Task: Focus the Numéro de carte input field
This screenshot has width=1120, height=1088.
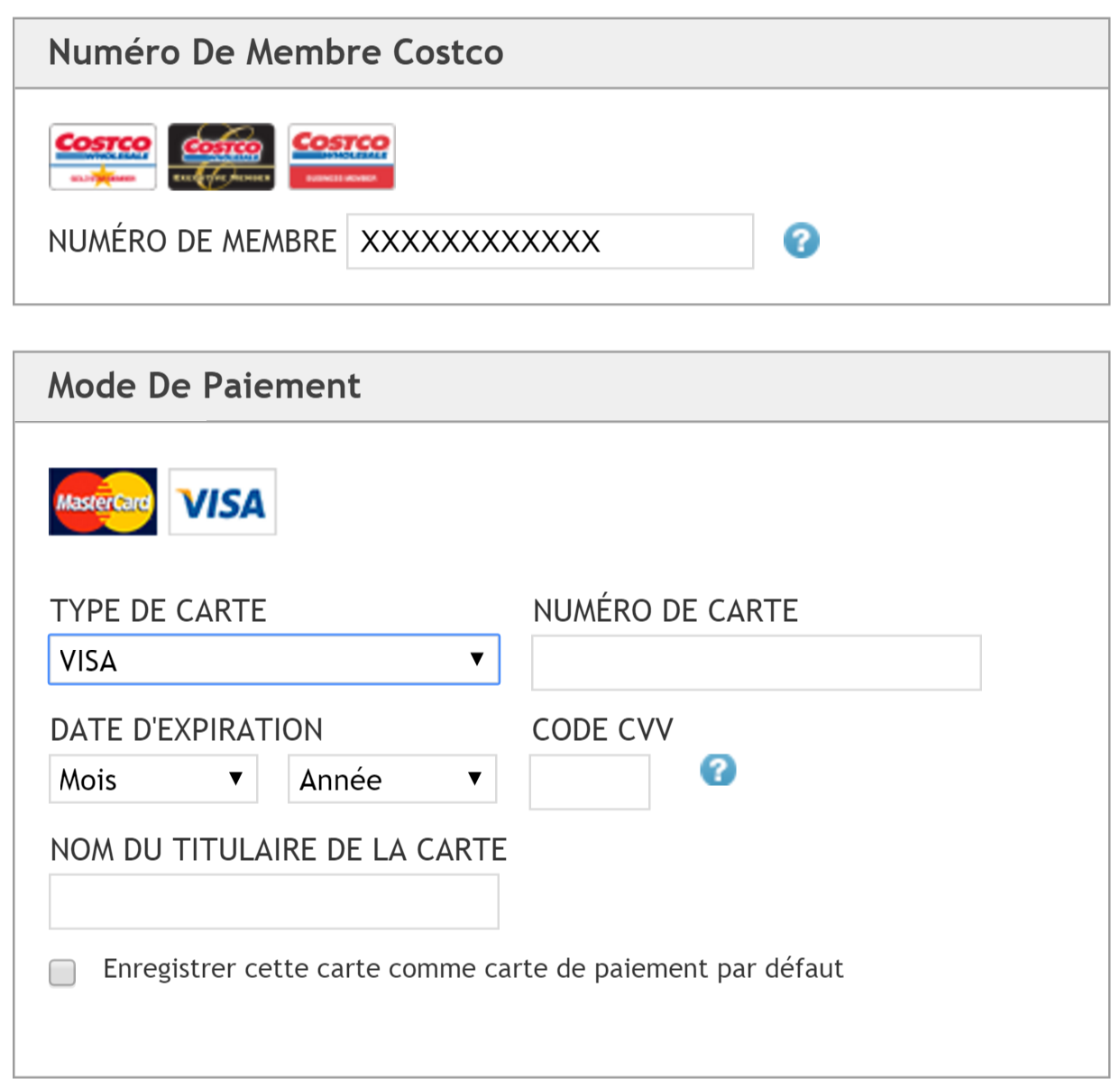Action: (x=757, y=663)
